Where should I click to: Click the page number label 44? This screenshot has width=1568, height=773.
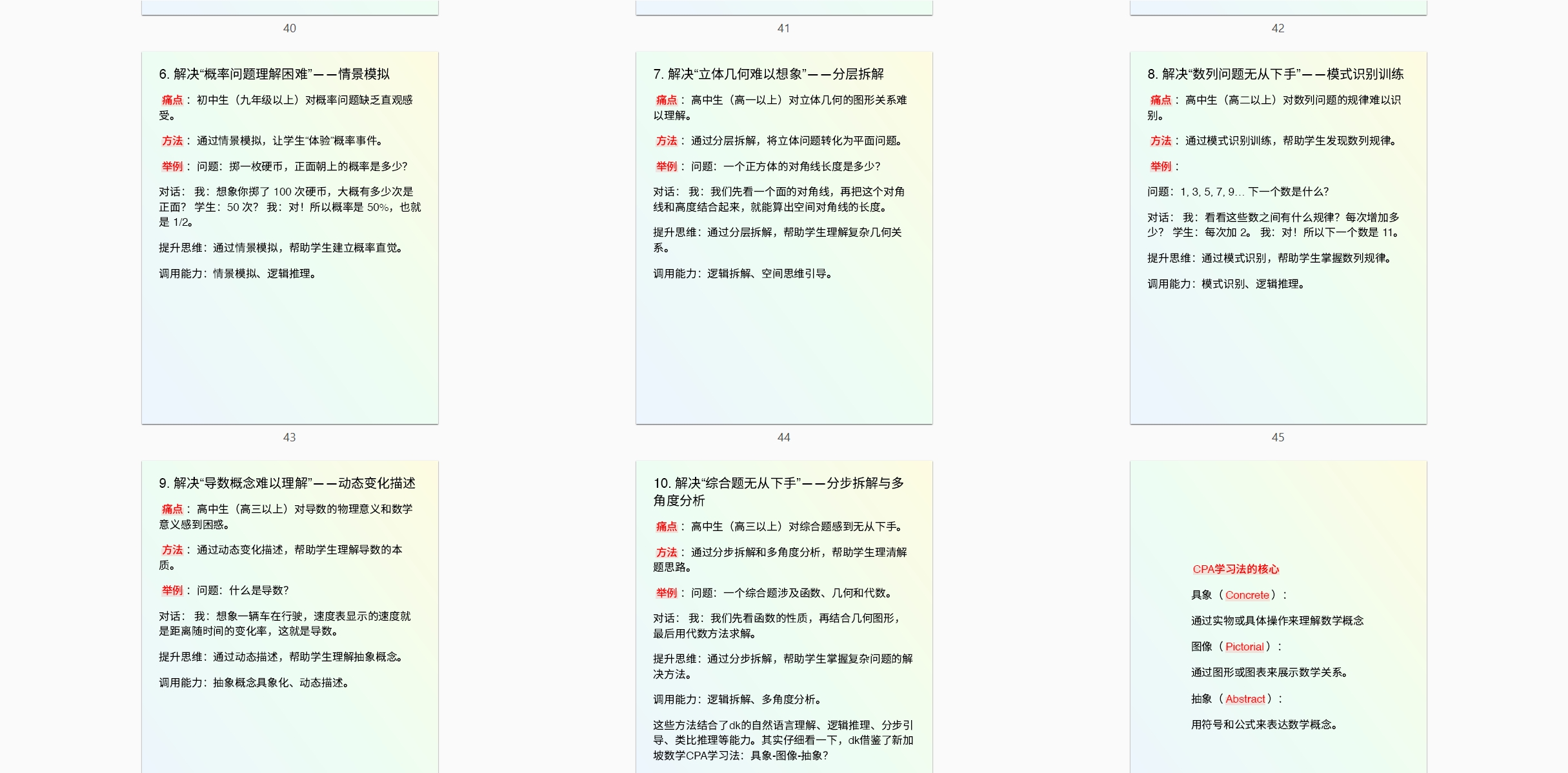[783, 437]
